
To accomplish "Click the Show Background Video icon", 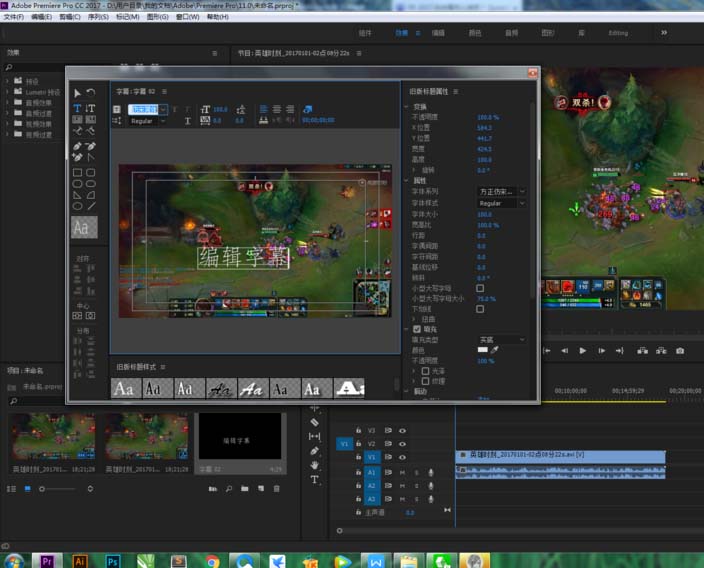I will 308,109.
